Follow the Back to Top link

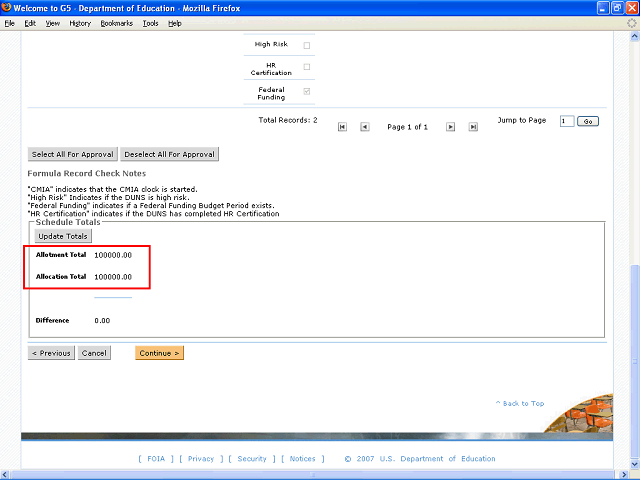pyautogui.click(x=520, y=403)
